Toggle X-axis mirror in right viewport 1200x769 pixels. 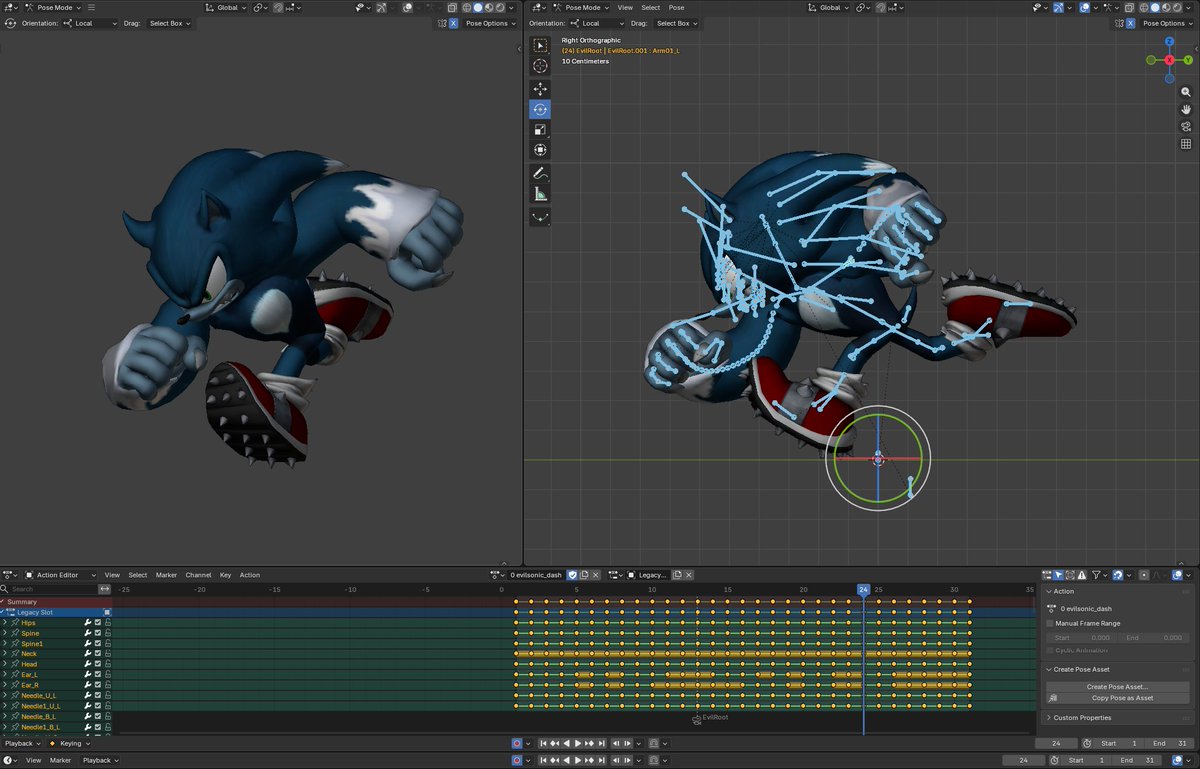[1130, 23]
